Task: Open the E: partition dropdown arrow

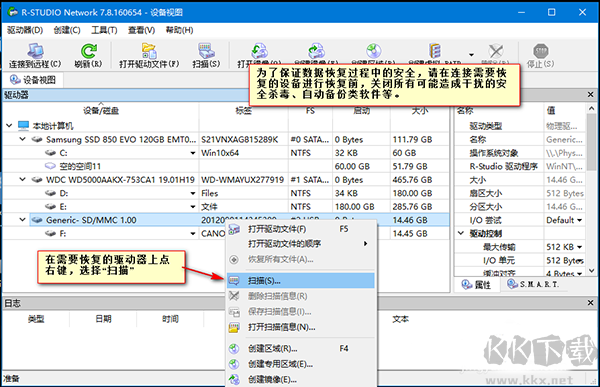Action: point(193,207)
